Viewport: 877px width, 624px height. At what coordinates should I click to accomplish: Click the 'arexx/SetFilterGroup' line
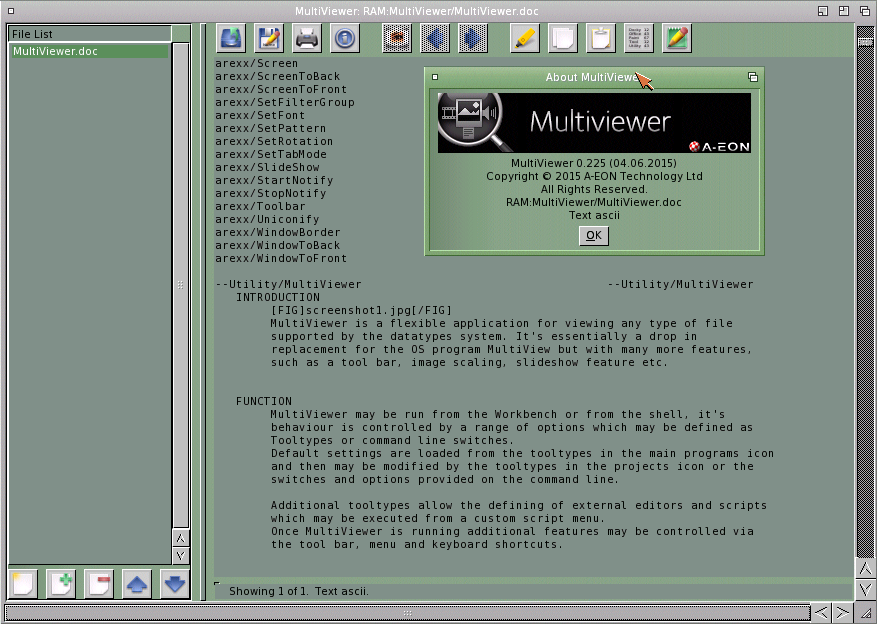pos(285,102)
